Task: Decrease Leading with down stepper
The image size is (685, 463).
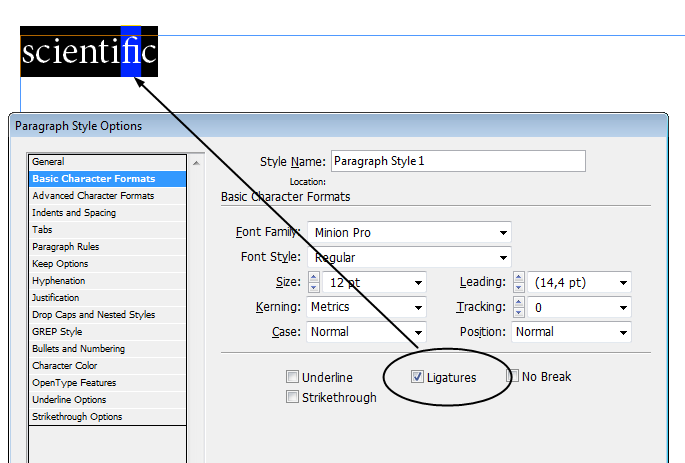Action: click(x=519, y=287)
